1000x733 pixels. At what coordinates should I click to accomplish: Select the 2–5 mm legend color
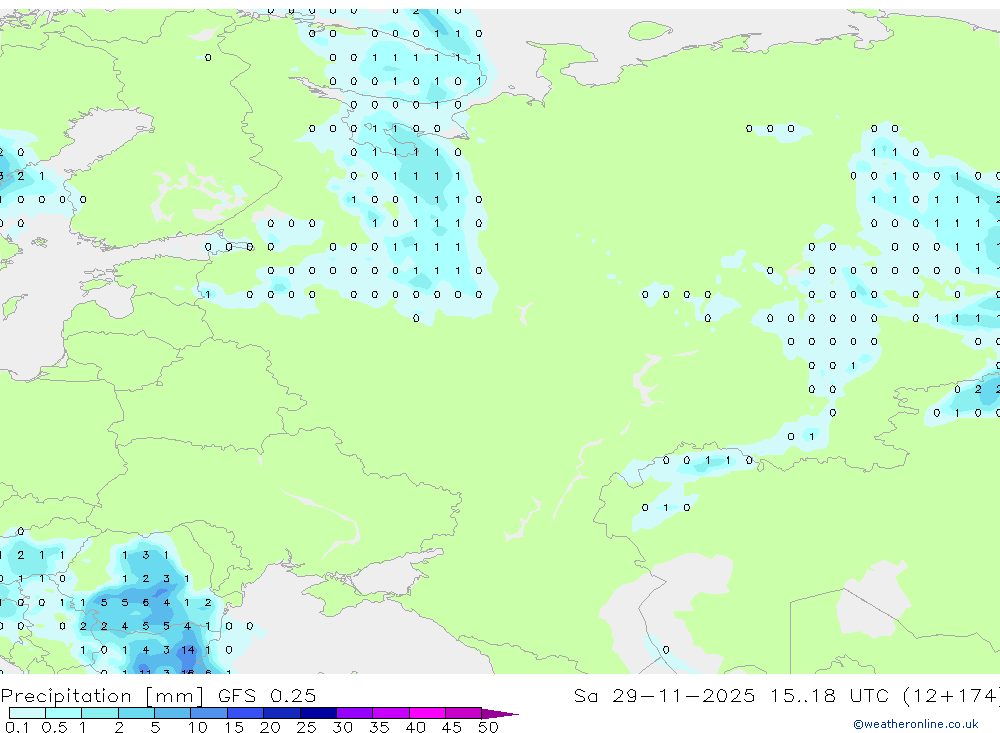(x=136, y=713)
